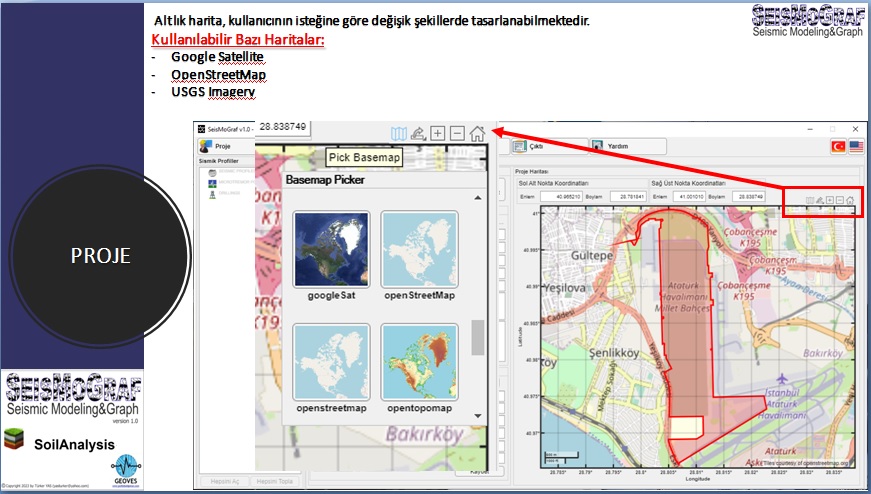The height and width of the screenshot is (494, 871).
Task: Click the Basemap Picker scroll down arrow
Action: tap(478, 416)
